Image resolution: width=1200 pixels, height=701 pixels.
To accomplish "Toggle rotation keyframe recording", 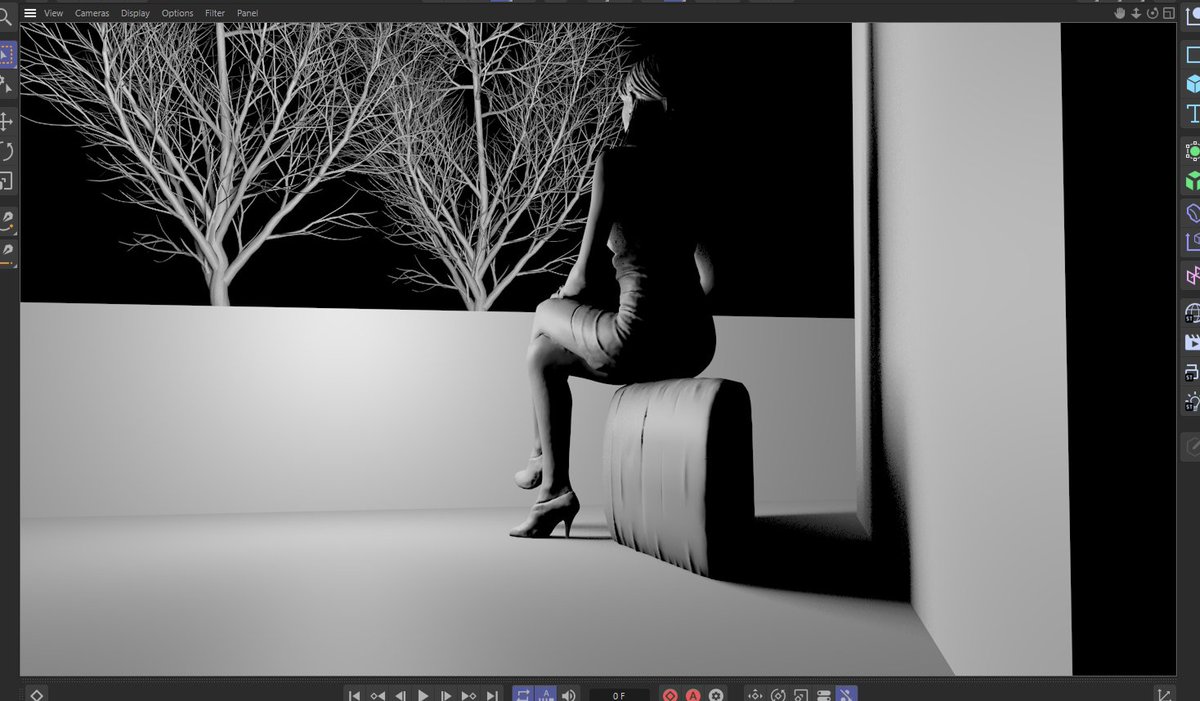I will (778, 695).
